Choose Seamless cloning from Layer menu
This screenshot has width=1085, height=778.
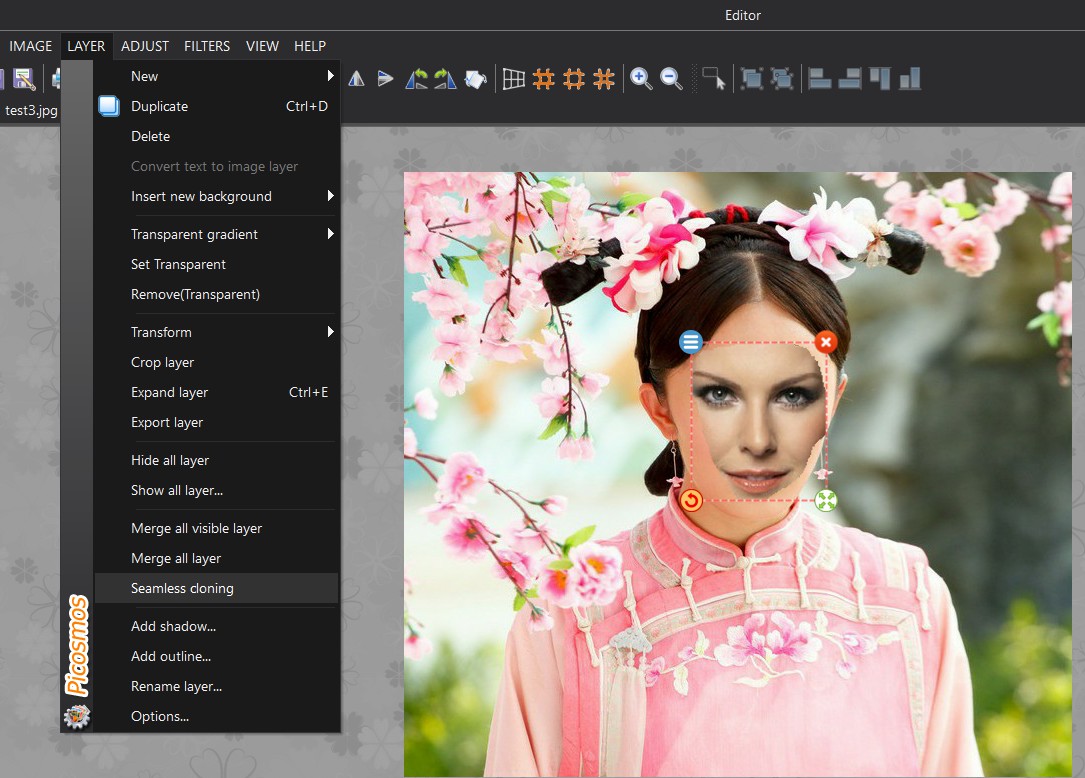pyautogui.click(x=182, y=588)
